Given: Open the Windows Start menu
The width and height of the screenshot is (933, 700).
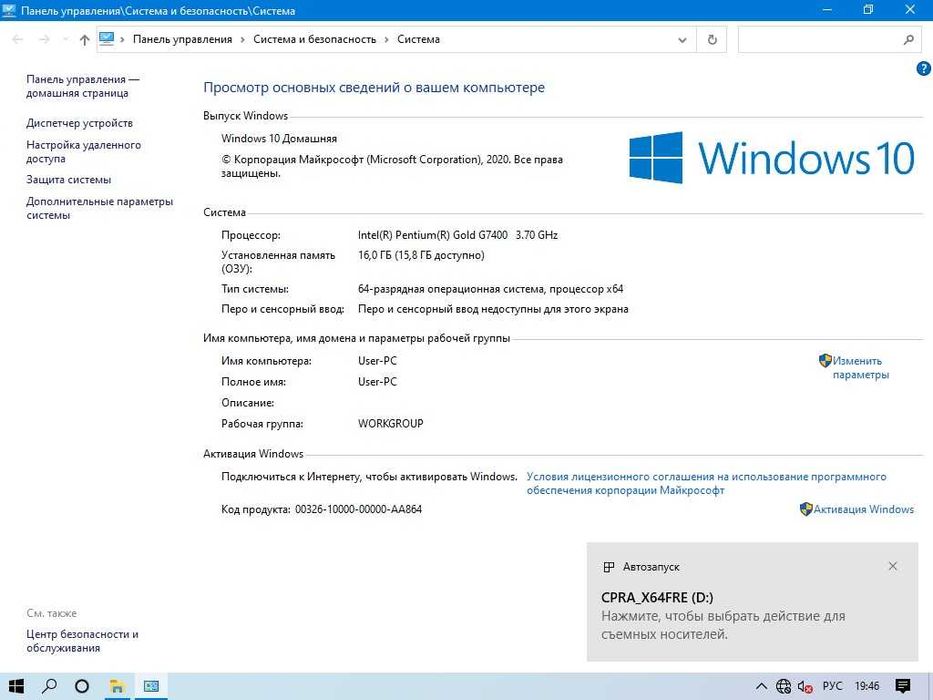Looking at the screenshot, I should tap(16, 686).
